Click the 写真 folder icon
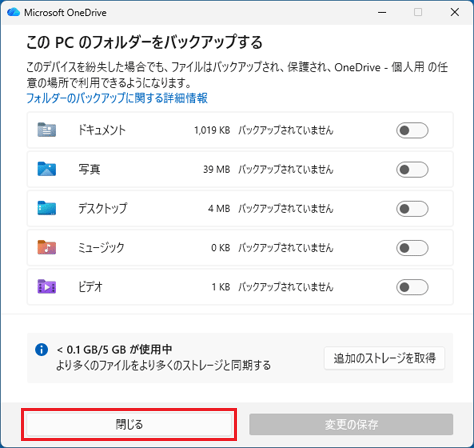This screenshot has height=448, width=474. (47, 169)
